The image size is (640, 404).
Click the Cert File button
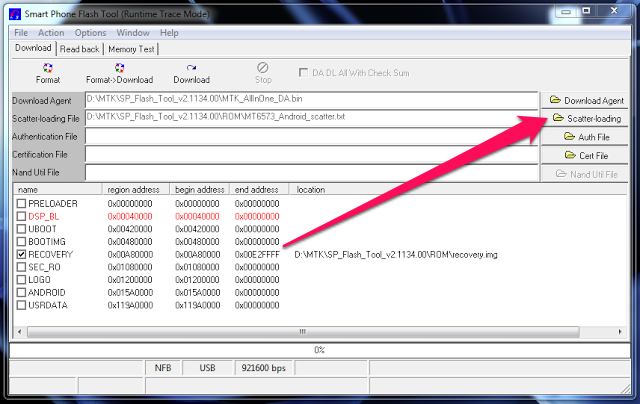tap(585, 155)
